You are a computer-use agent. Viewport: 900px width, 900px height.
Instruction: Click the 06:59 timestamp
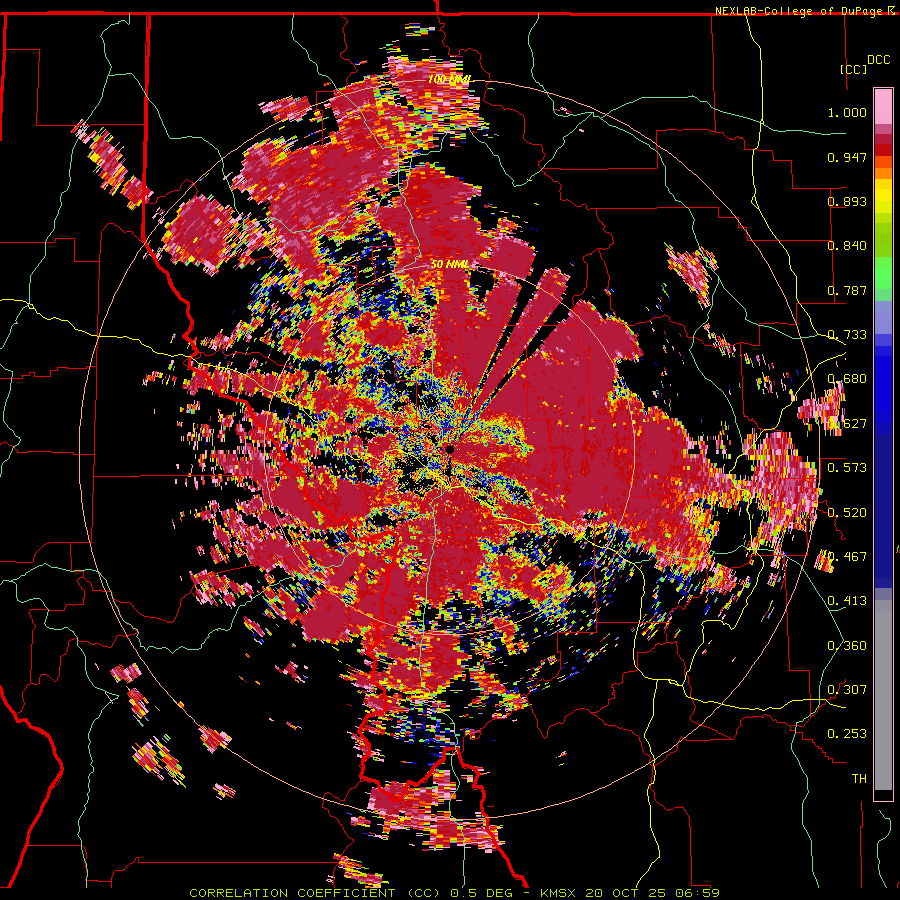click(699, 893)
